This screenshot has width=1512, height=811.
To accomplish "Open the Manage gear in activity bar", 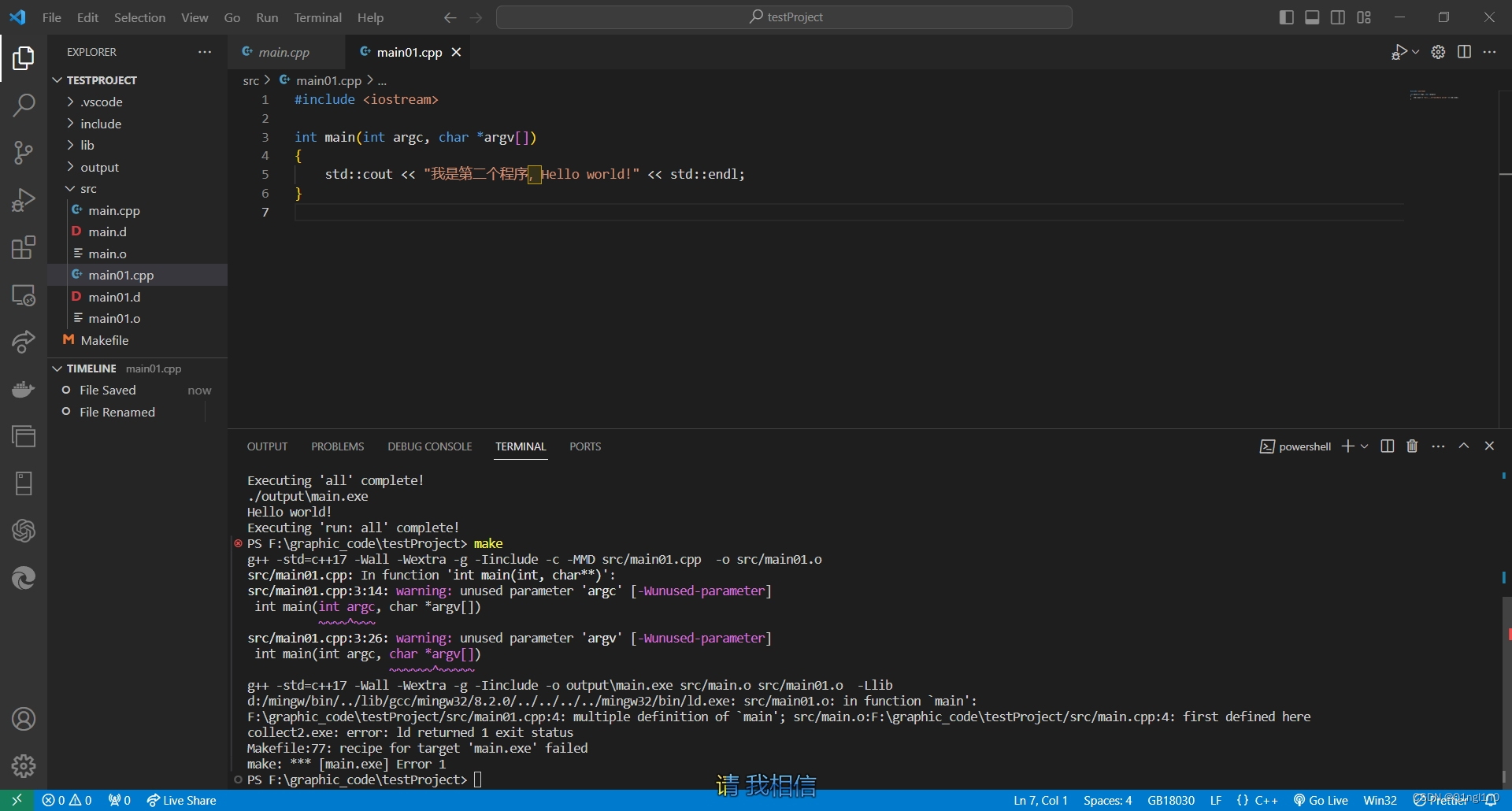I will pyautogui.click(x=24, y=765).
